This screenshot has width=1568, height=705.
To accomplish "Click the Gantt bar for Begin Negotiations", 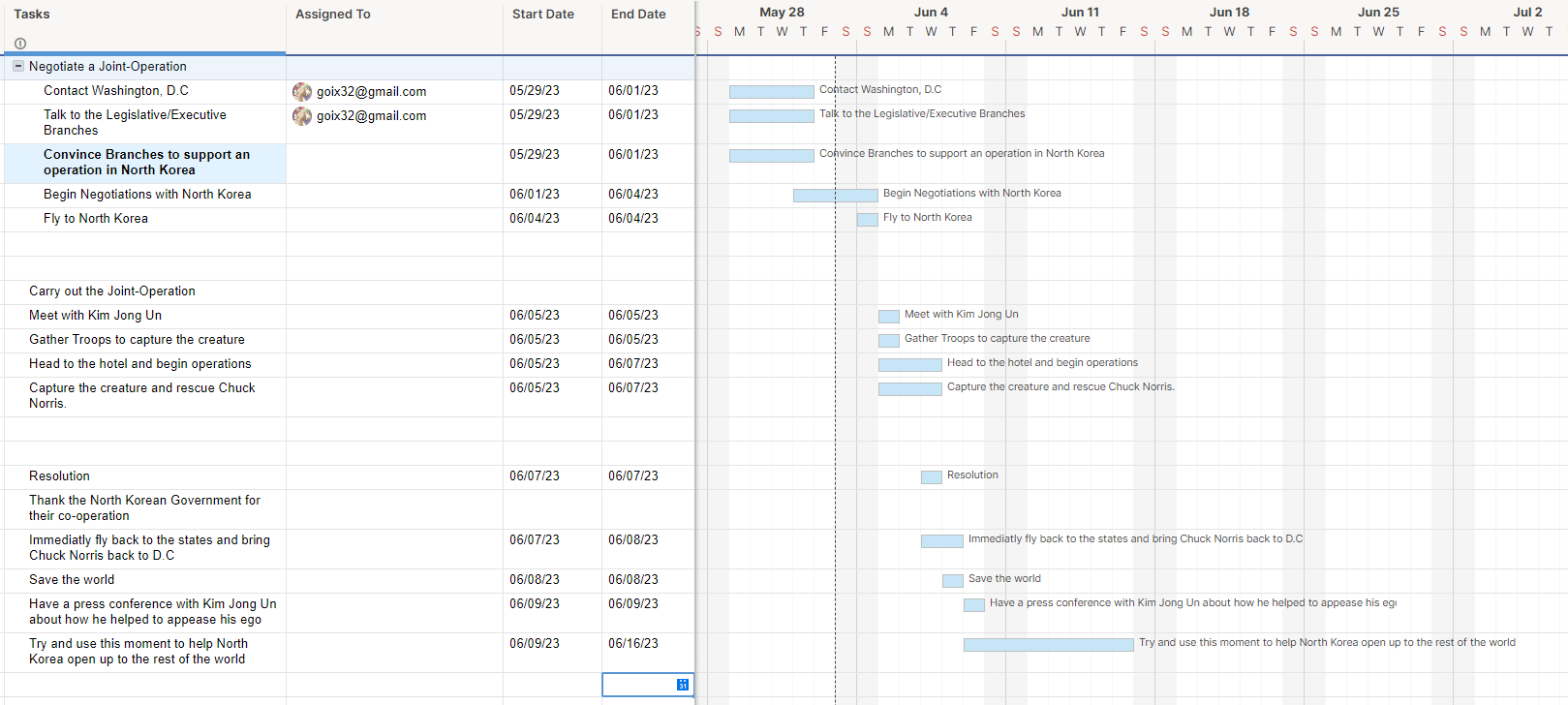I will coord(836,196).
